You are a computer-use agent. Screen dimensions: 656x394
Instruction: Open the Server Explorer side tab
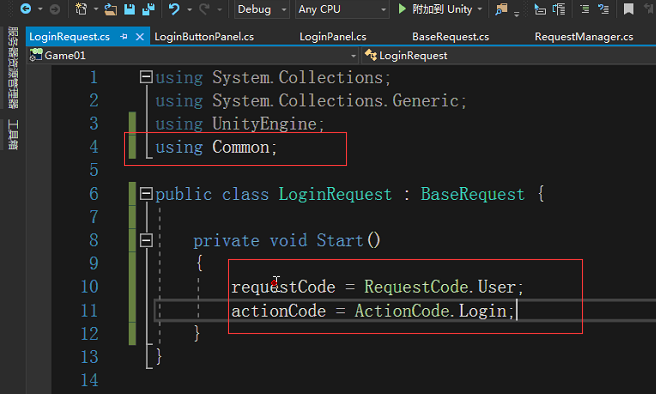click(x=13, y=67)
